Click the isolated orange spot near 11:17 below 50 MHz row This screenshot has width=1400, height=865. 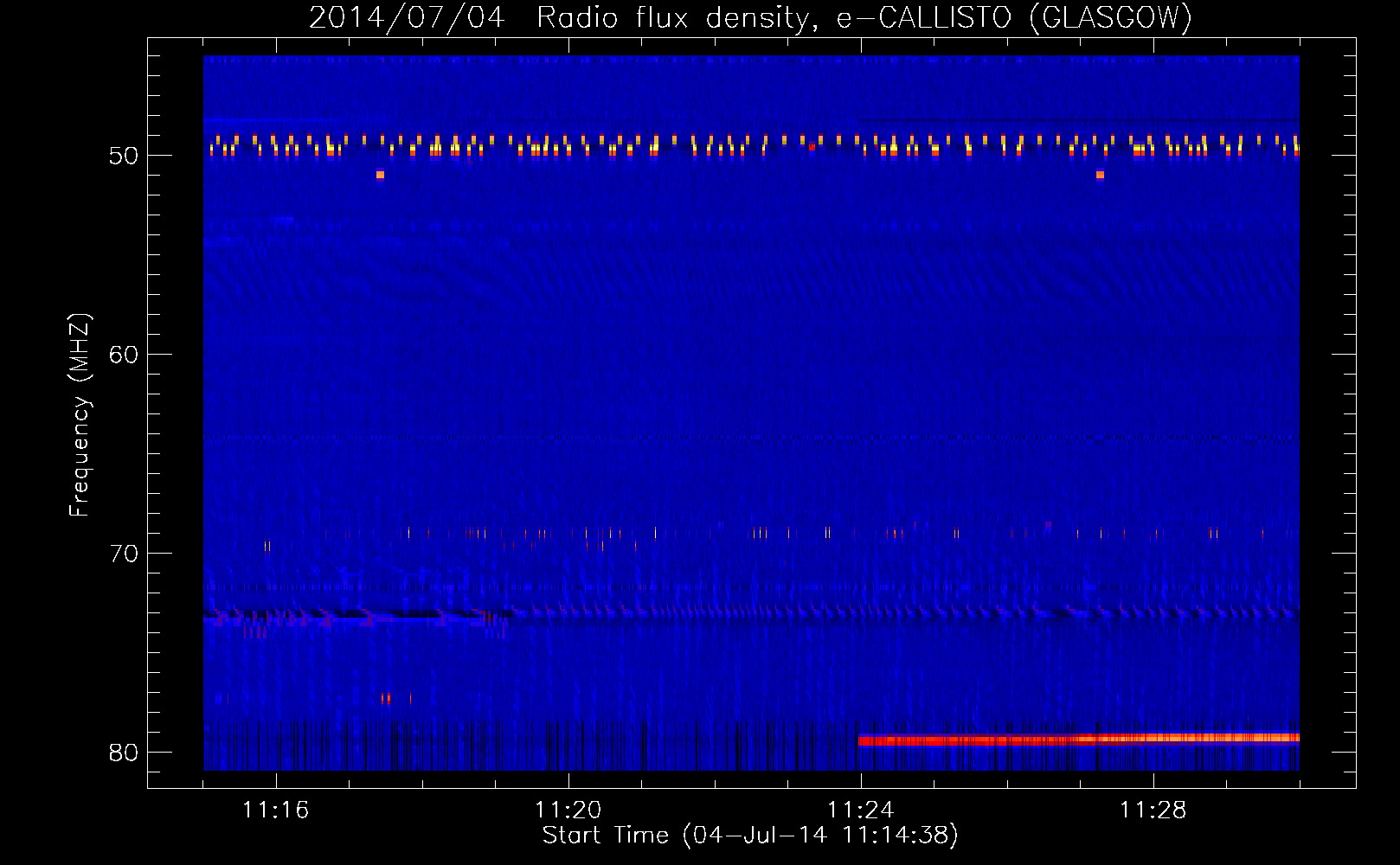click(380, 175)
